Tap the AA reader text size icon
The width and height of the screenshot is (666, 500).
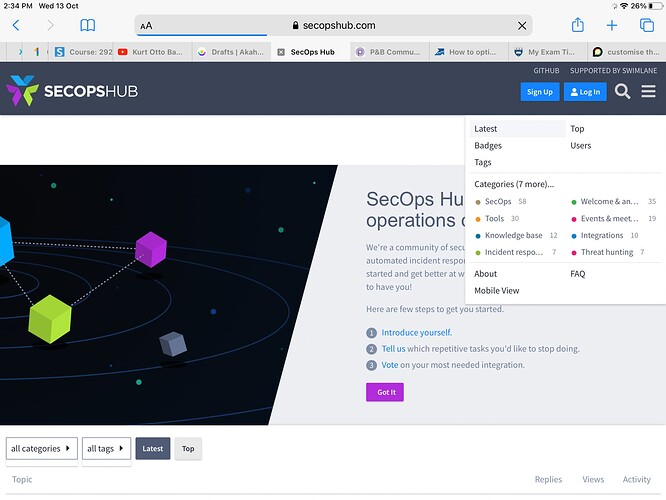click(x=146, y=26)
